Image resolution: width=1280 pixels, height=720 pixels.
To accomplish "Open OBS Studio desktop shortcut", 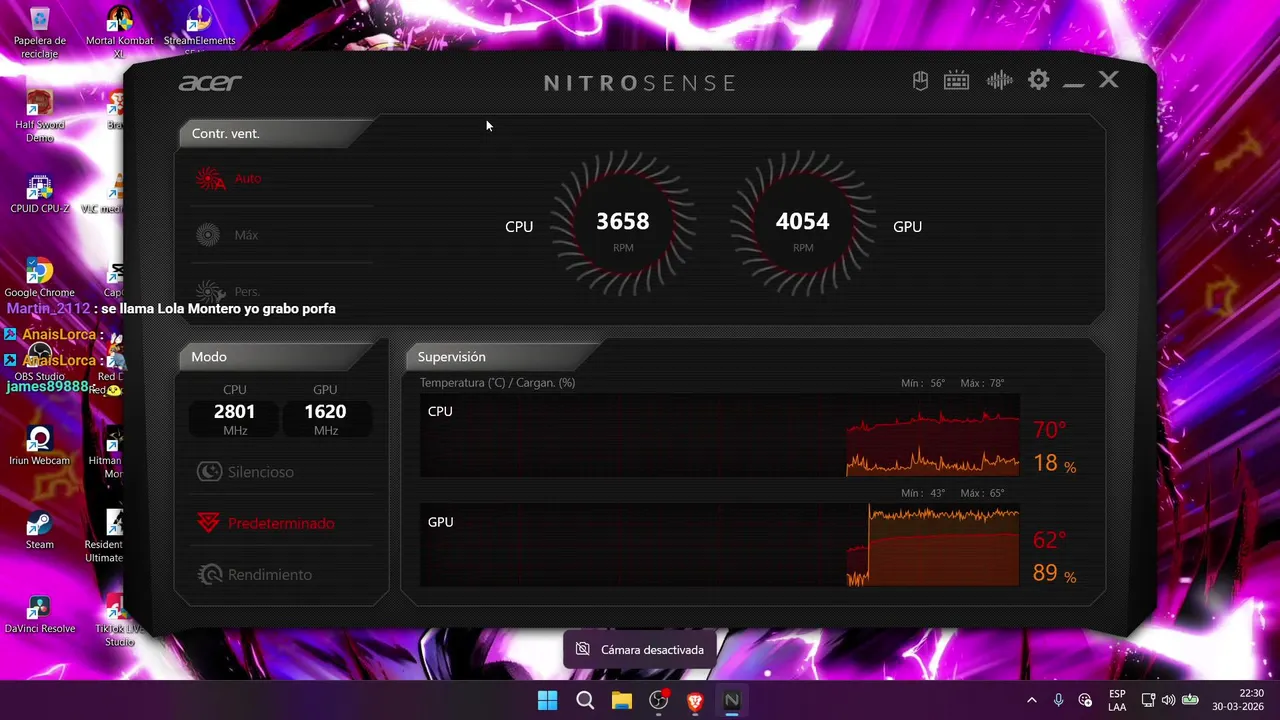I will click(x=40, y=362).
